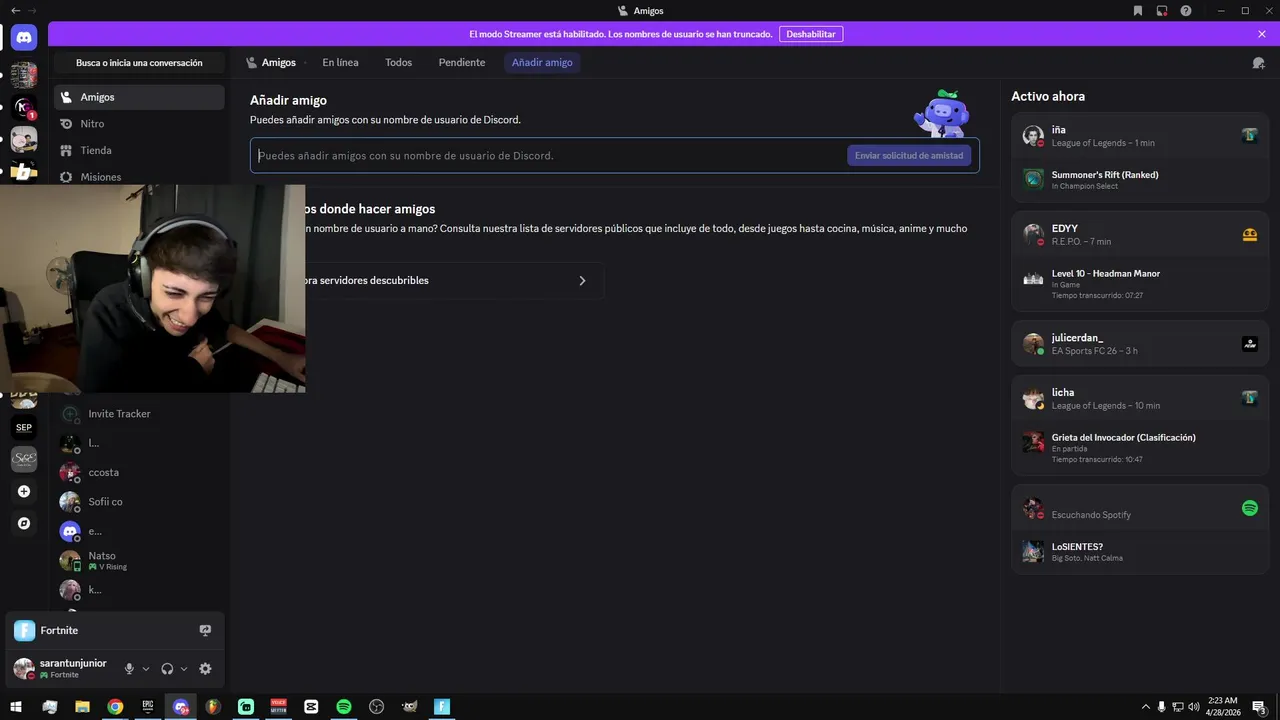This screenshot has height=720, width=1280.
Task: Open Spotify from the Windows taskbar
Action: point(344,706)
